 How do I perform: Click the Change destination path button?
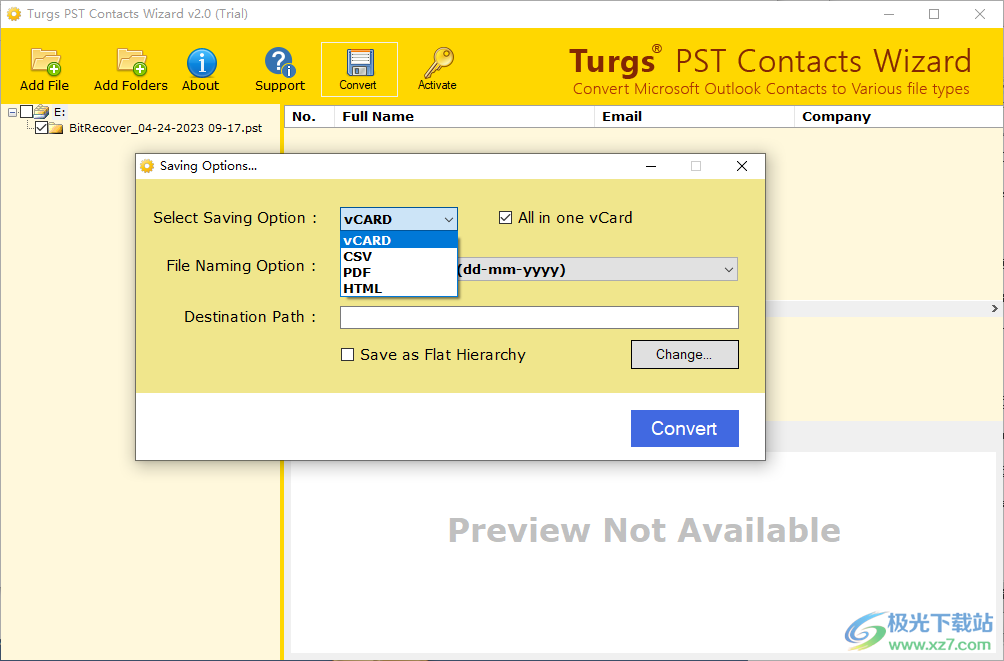click(x=684, y=354)
